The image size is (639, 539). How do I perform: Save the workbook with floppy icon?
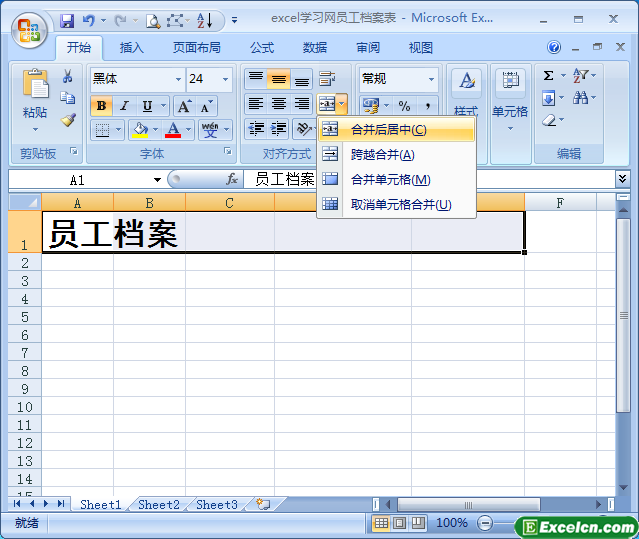pyautogui.click(x=67, y=20)
